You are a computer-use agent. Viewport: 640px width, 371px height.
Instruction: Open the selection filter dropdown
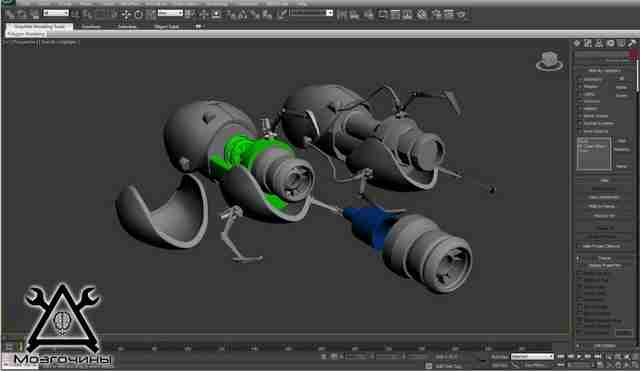point(56,13)
